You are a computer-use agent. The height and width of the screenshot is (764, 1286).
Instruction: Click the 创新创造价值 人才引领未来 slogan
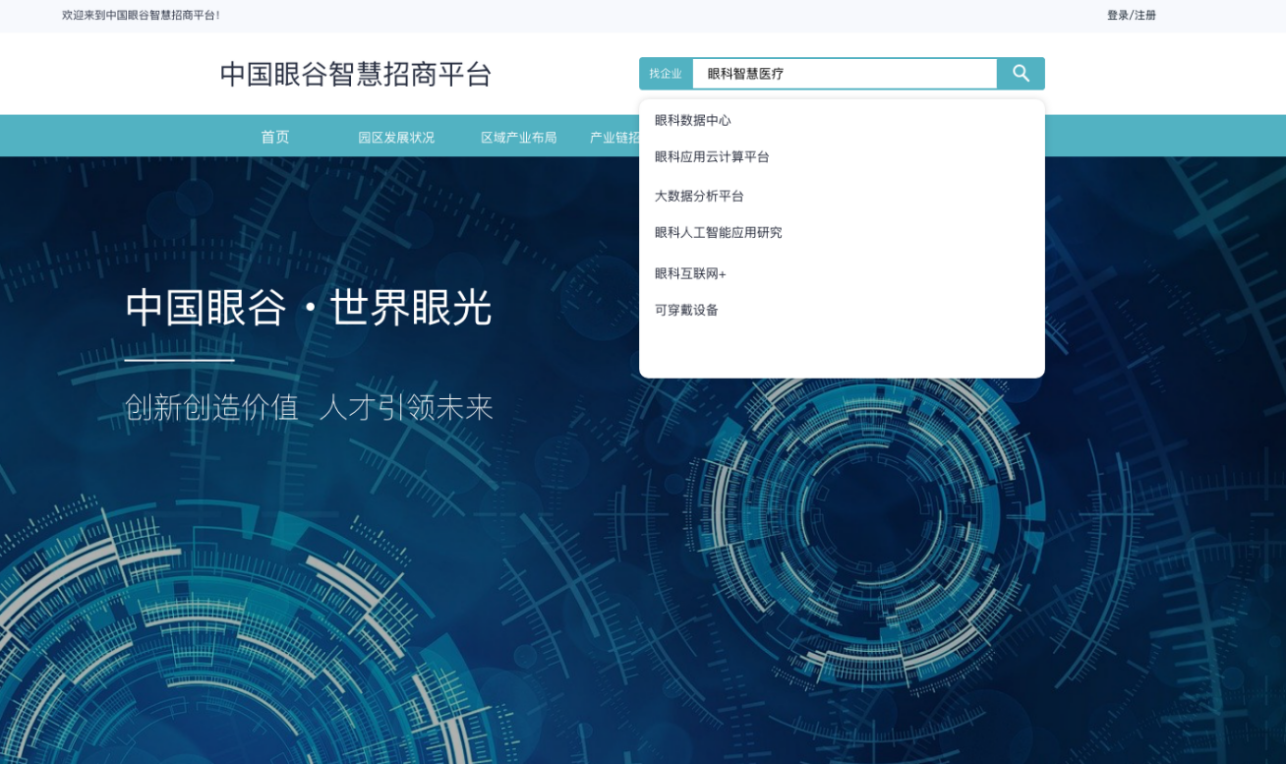click(x=308, y=407)
